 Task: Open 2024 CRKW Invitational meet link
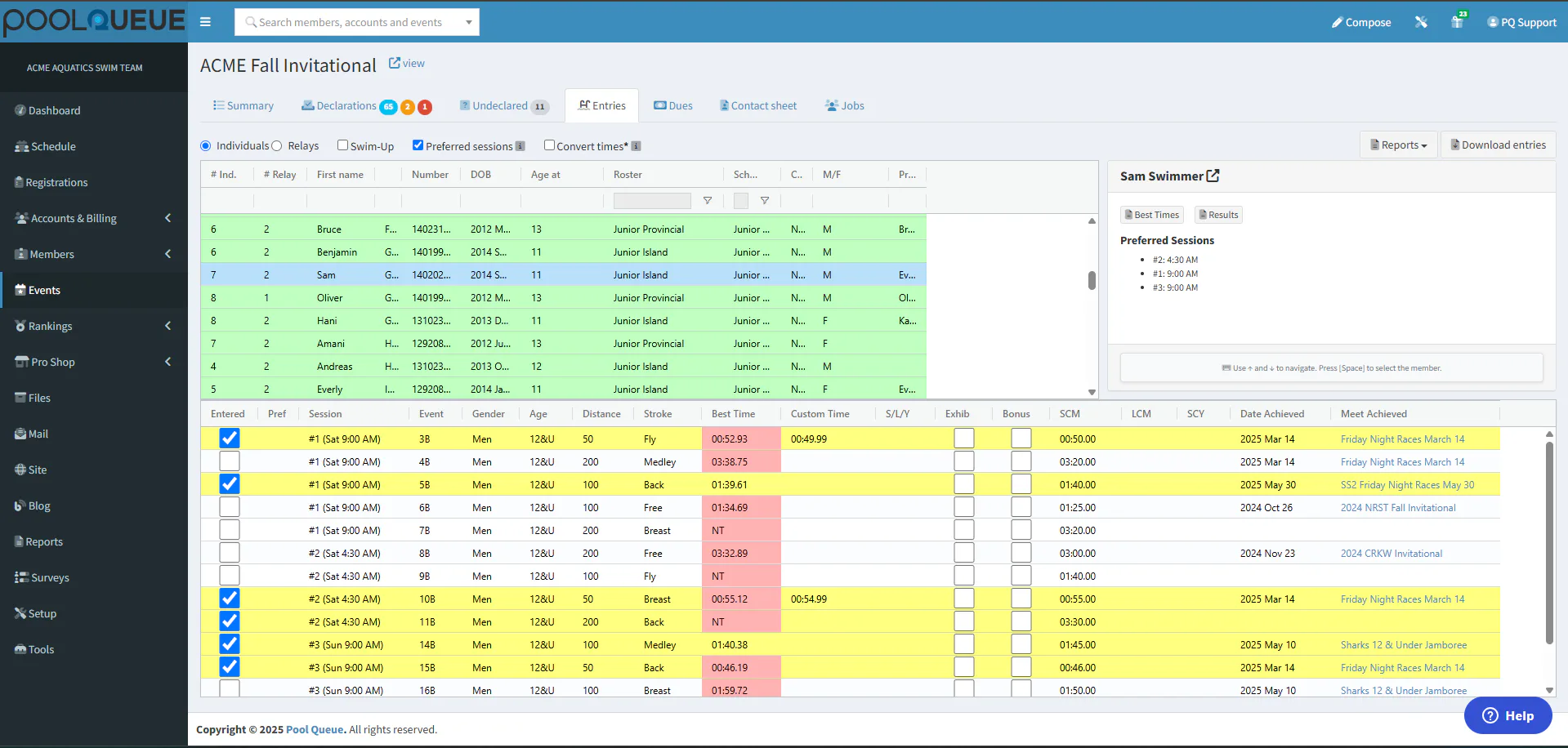(1391, 553)
